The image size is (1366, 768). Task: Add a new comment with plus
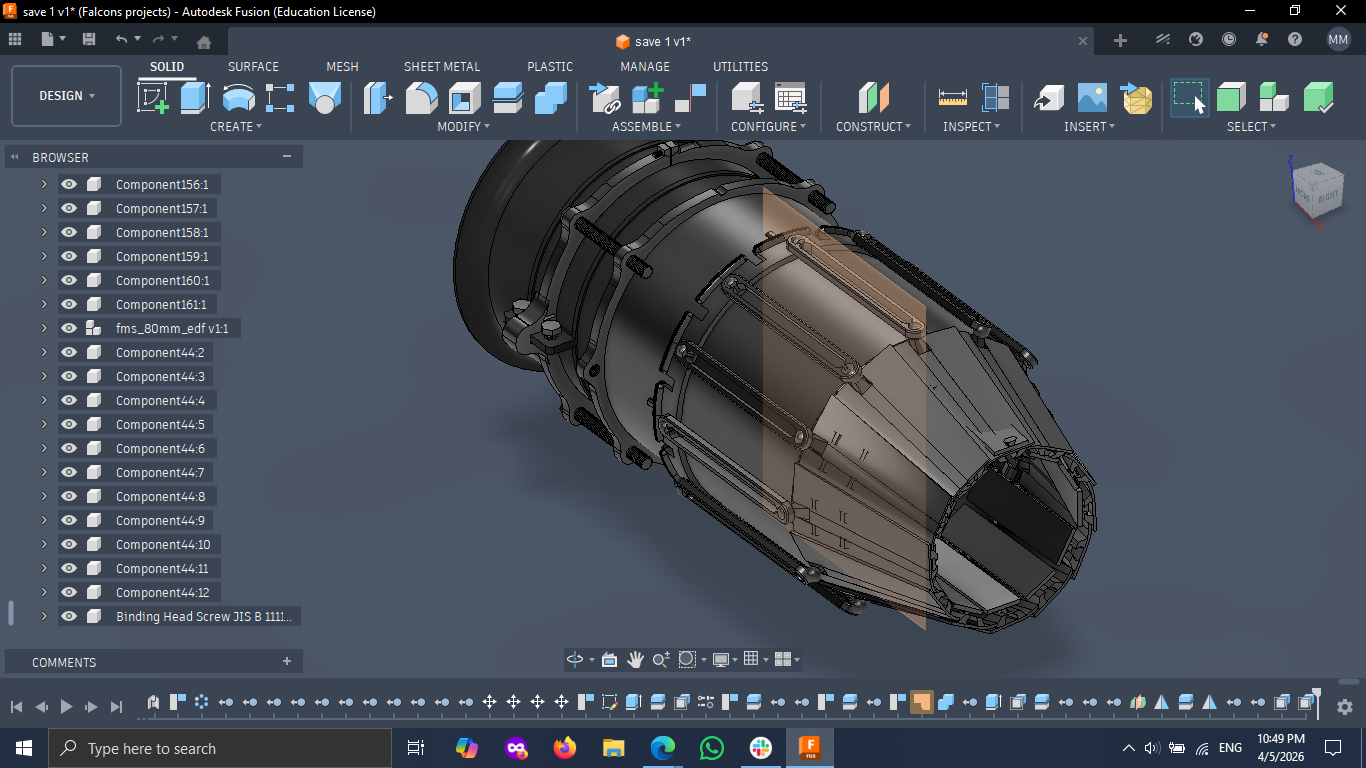[x=287, y=661]
